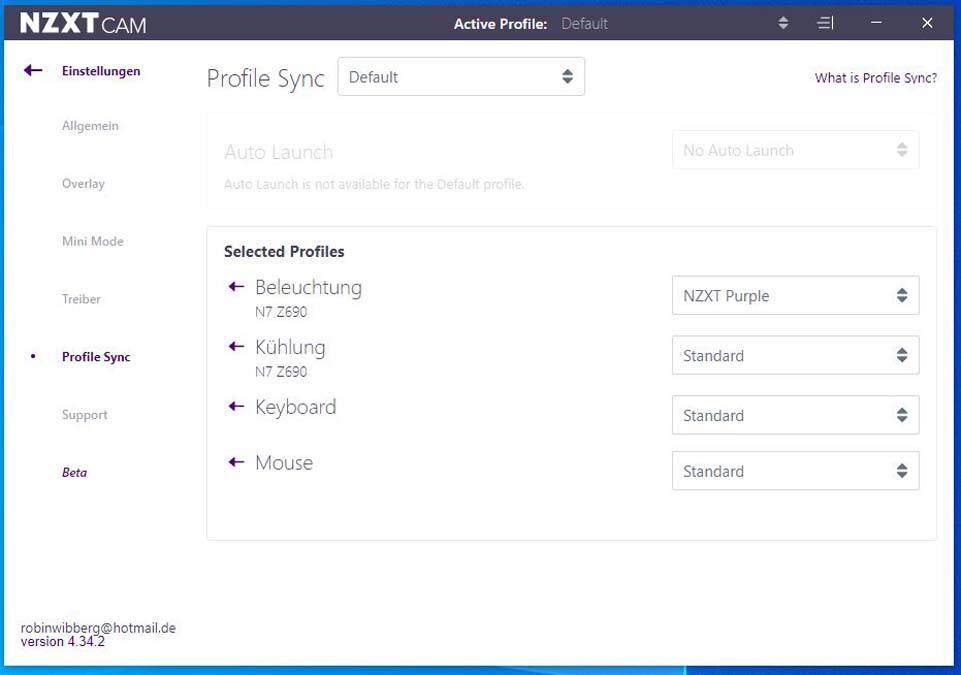Click the arrow icon beside Kühlung
The height and width of the screenshot is (675, 961).
(236, 346)
